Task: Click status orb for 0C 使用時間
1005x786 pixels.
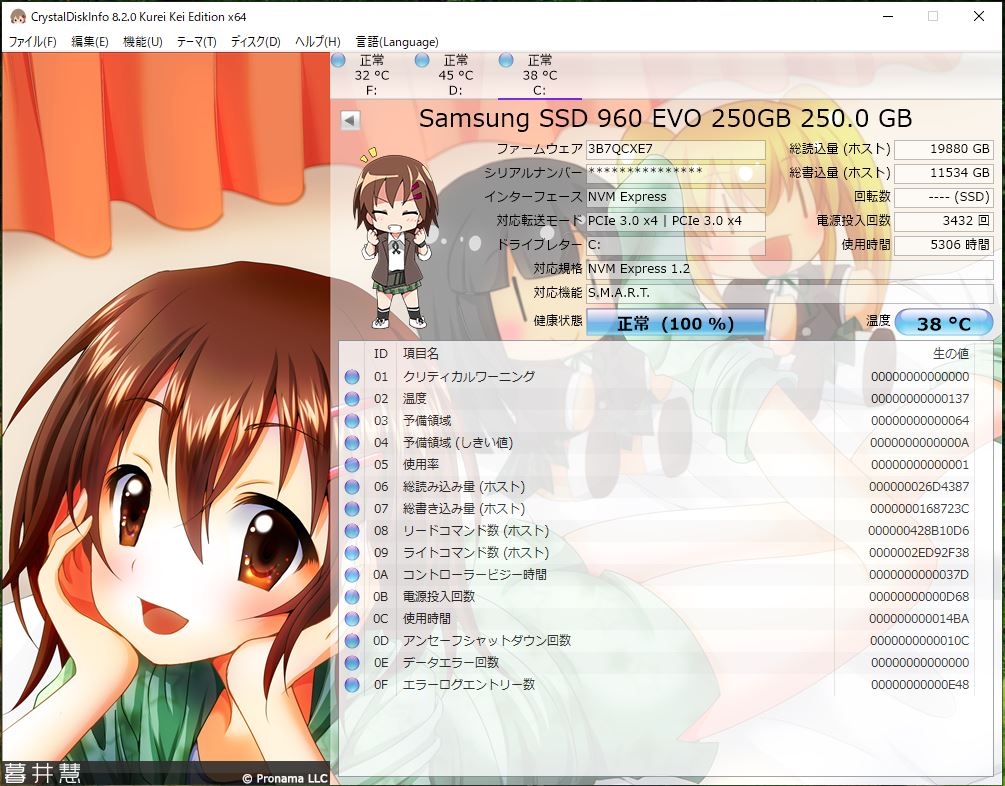Action: (352, 619)
